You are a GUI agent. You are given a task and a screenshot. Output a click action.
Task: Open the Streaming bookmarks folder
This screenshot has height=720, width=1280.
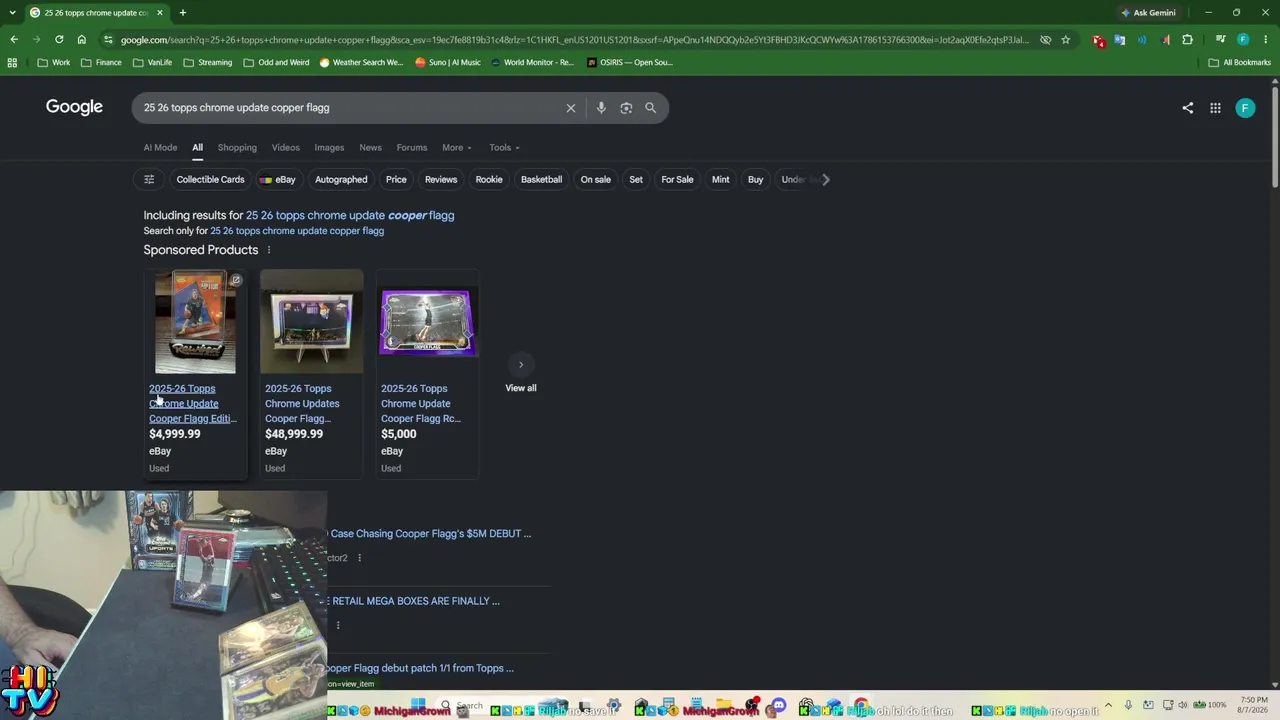208,62
